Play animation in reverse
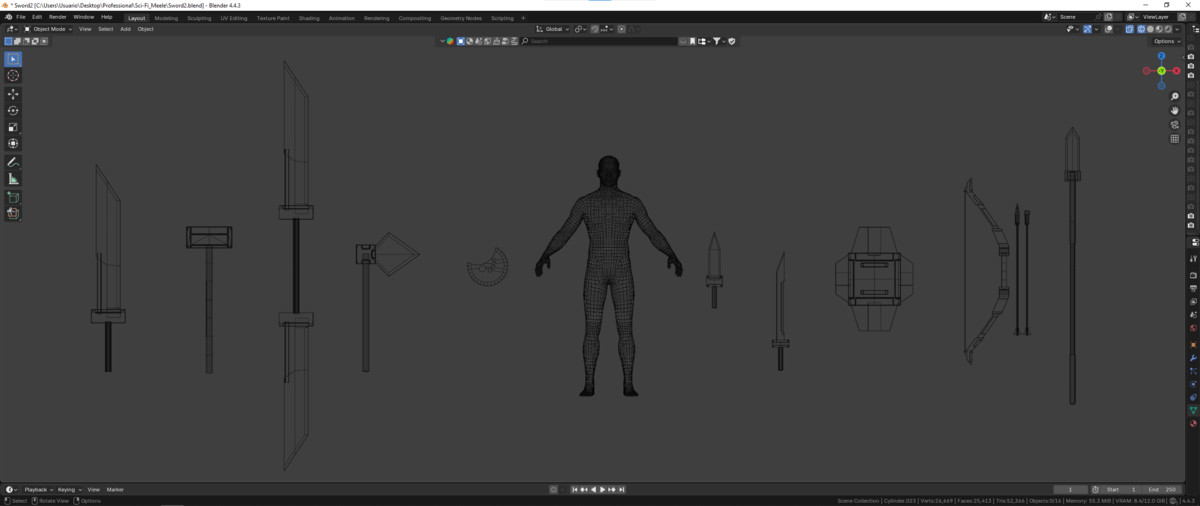This screenshot has width=1200, height=506. (x=593, y=490)
